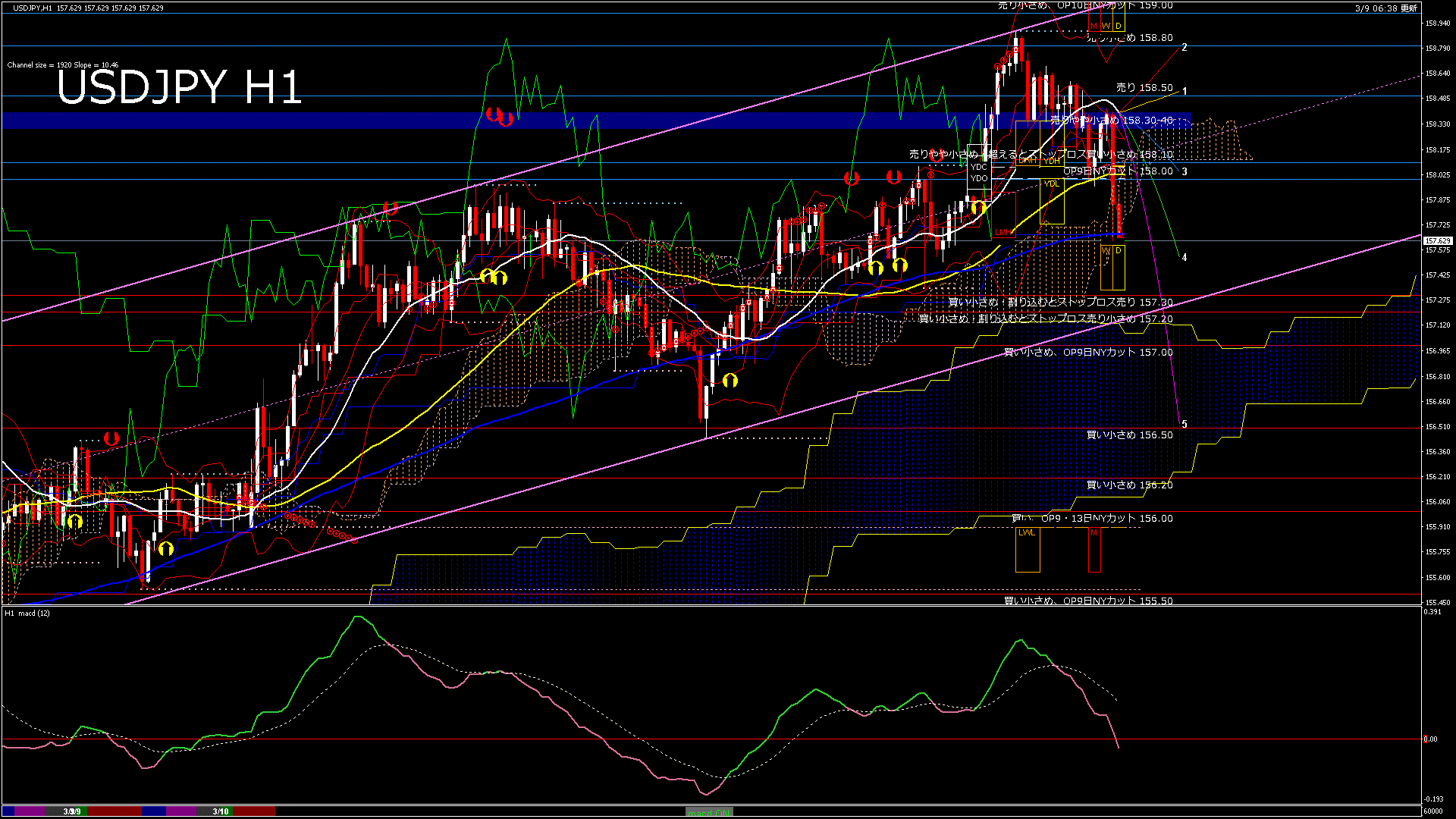Click the isolated yellow up arrow near 156.66
This screenshot has width=1456, height=819.
tap(730, 380)
